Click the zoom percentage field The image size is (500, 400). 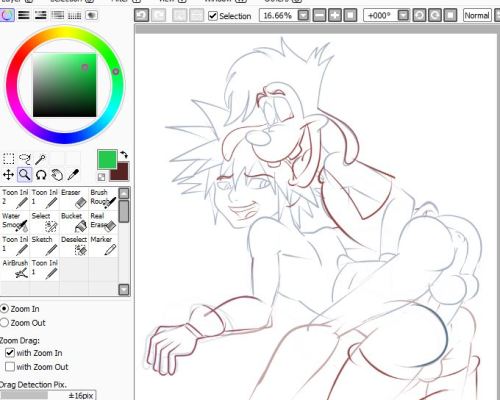tap(278, 16)
